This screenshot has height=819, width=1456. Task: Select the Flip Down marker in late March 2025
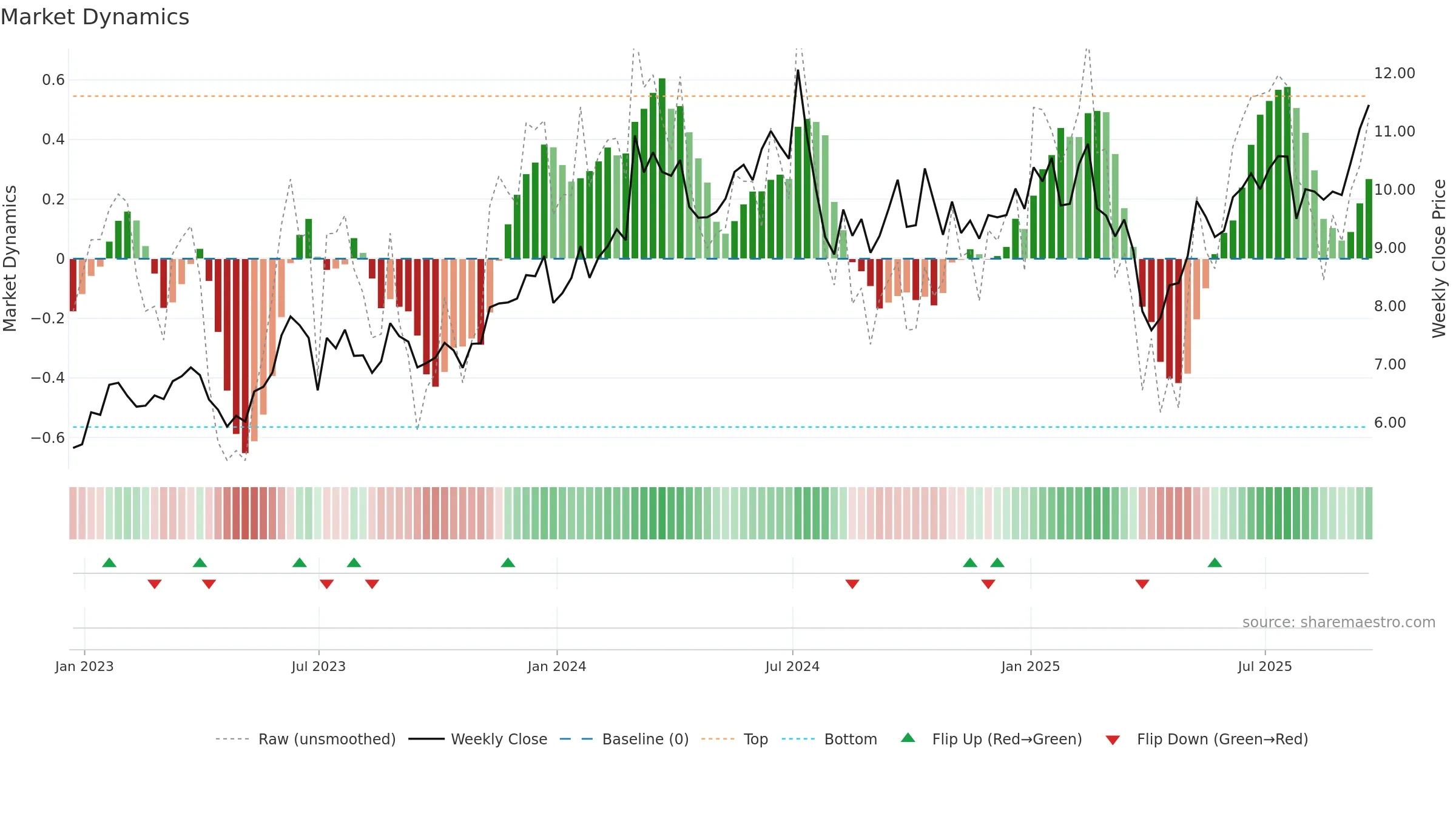point(1142,584)
